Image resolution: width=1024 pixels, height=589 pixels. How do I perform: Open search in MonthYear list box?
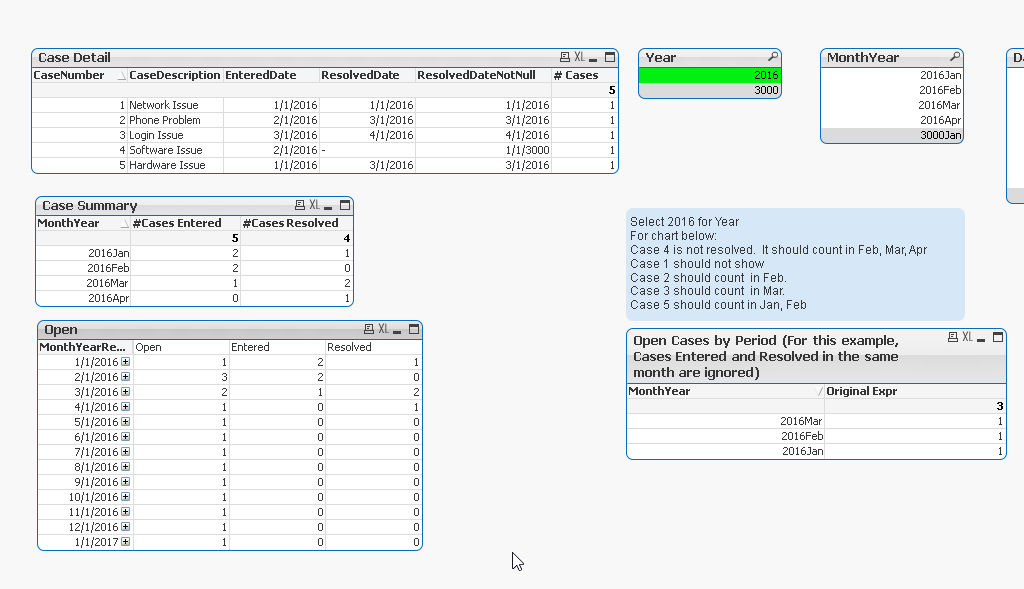pos(955,57)
